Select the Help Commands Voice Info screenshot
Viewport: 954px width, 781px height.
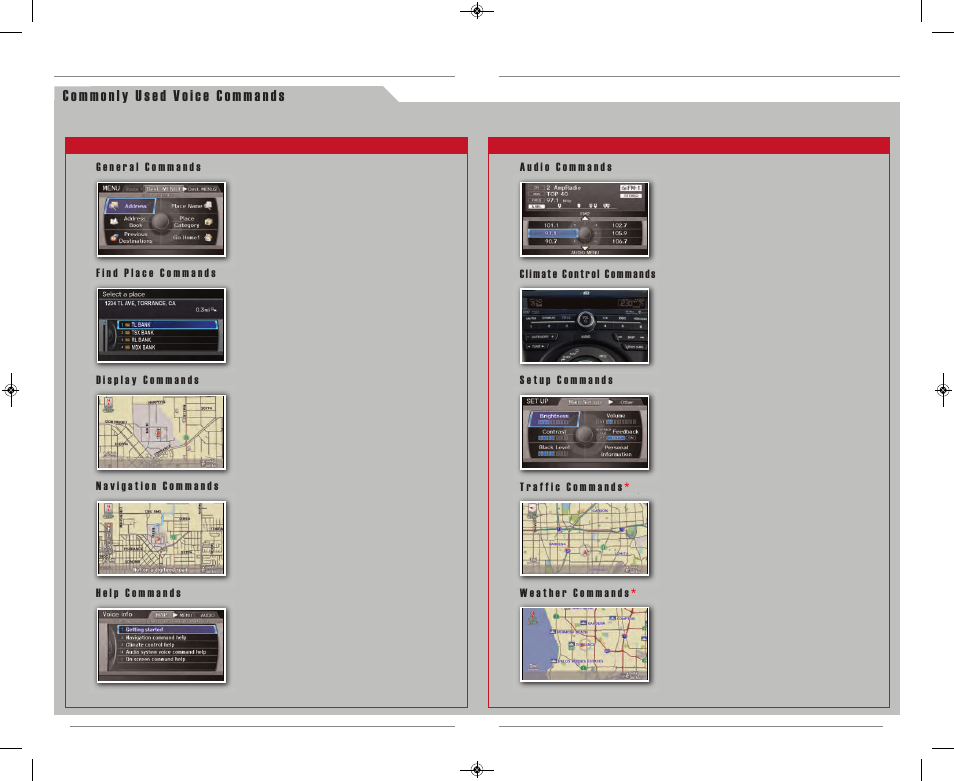point(161,645)
